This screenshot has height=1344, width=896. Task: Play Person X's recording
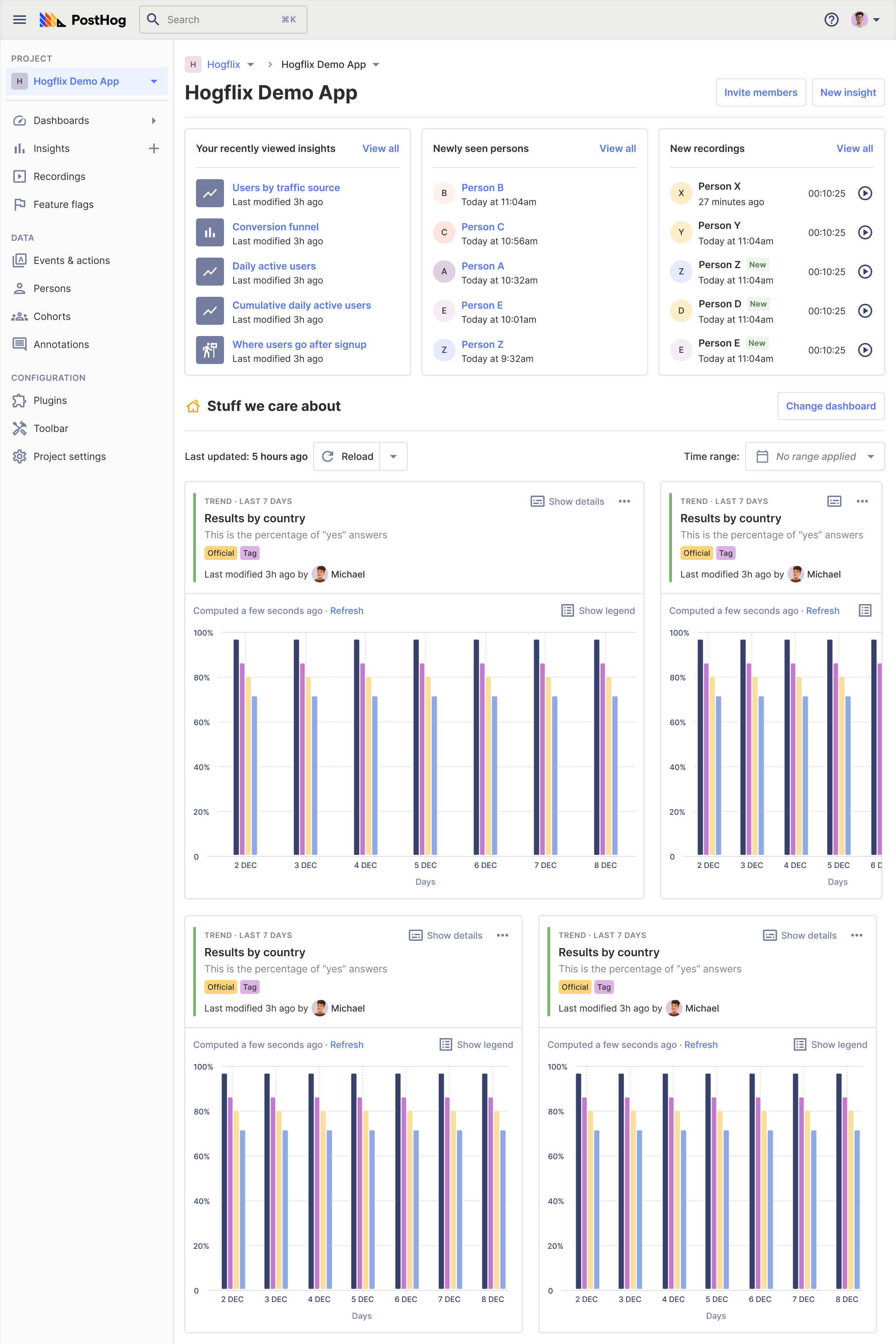(x=864, y=193)
